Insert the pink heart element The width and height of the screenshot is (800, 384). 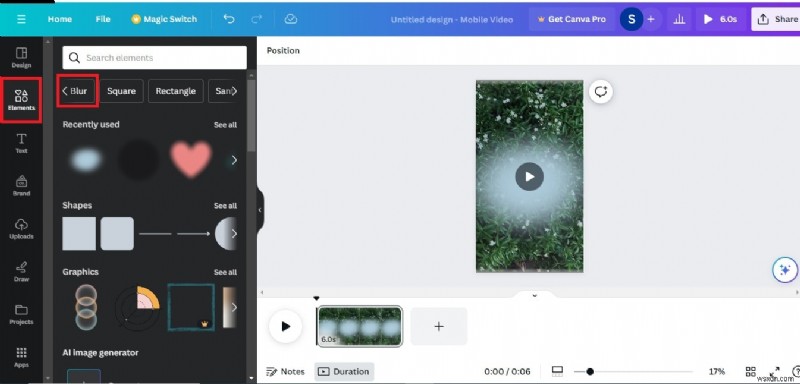191,159
